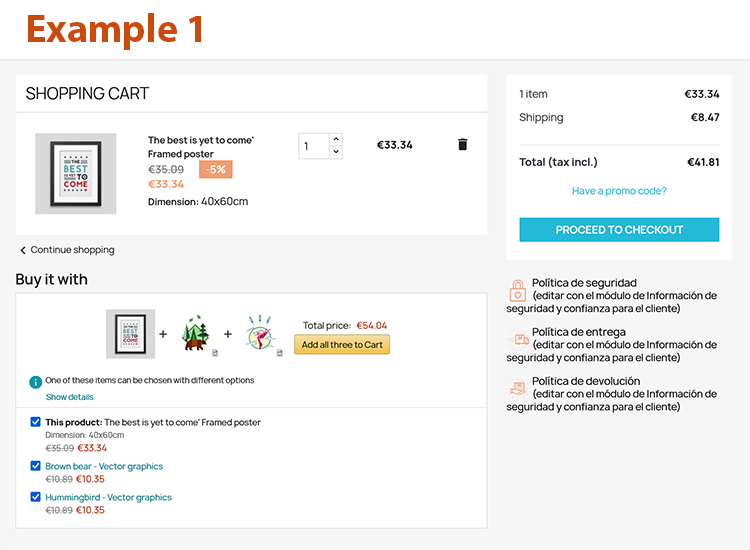Uncheck the Hummingbird Vector graphics checkbox
This screenshot has width=750, height=550.
(36, 497)
